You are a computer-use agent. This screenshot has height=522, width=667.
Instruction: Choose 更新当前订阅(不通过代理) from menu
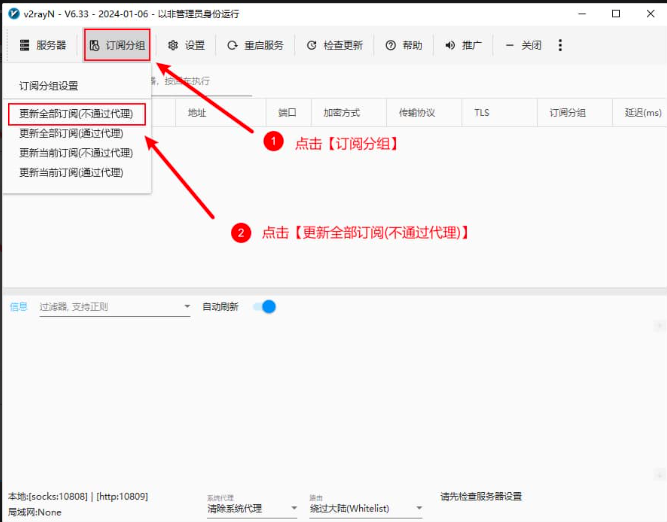tap(76, 153)
